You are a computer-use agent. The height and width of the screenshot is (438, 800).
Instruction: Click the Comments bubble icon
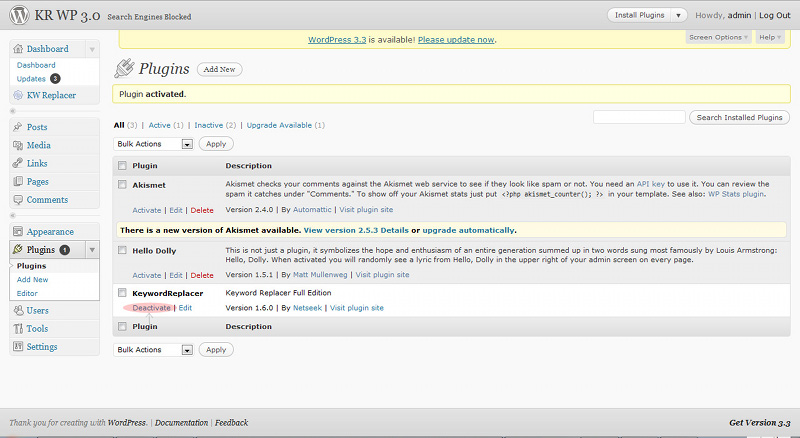coord(18,200)
